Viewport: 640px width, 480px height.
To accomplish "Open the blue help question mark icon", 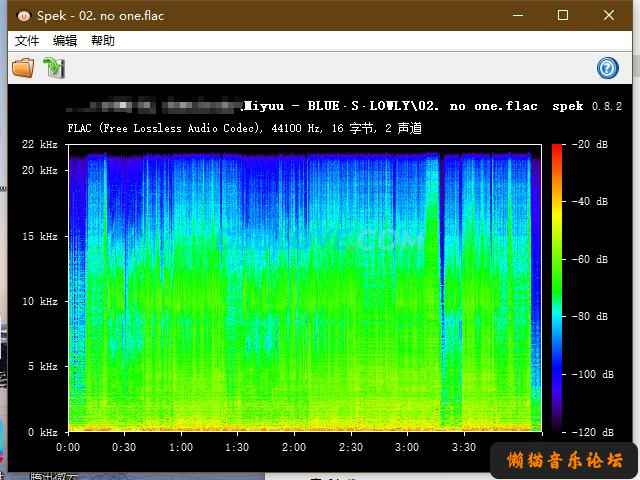I will click(x=608, y=68).
